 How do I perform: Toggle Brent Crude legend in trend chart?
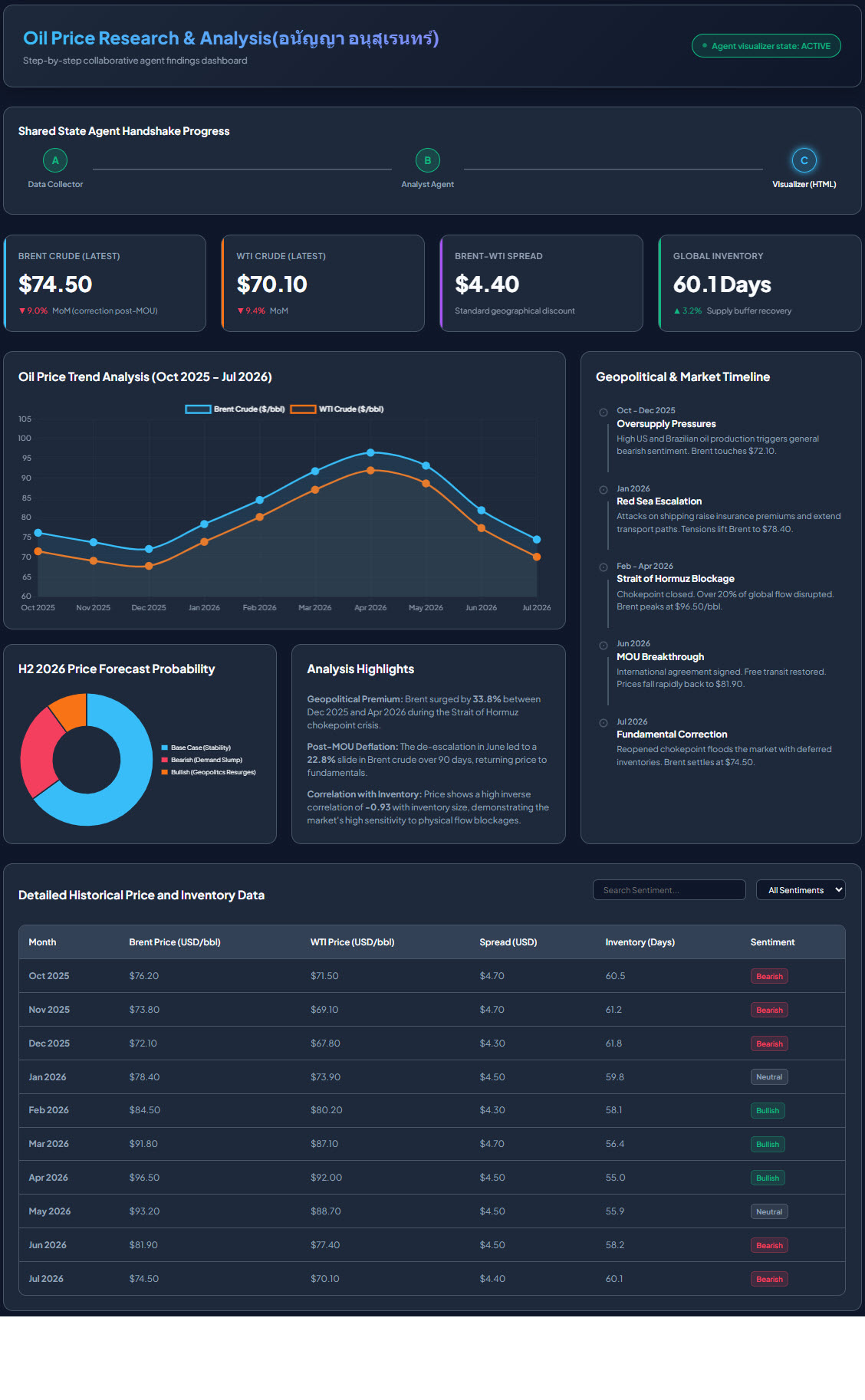pyautogui.click(x=235, y=409)
